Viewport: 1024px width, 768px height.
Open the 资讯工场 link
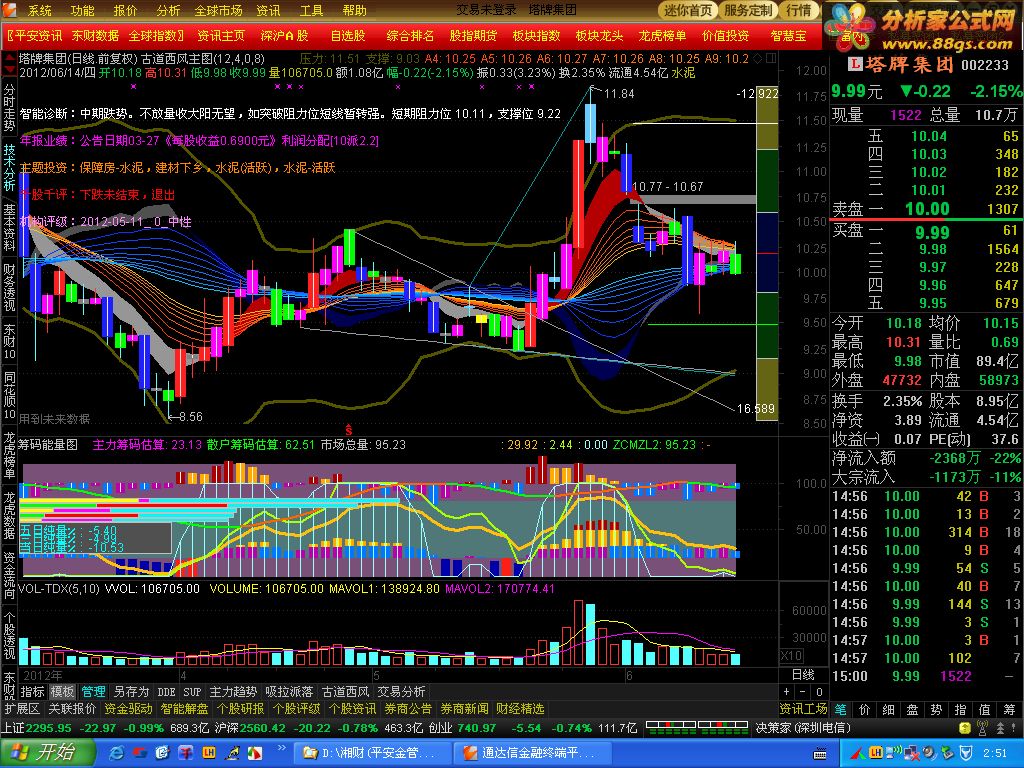[x=804, y=709]
